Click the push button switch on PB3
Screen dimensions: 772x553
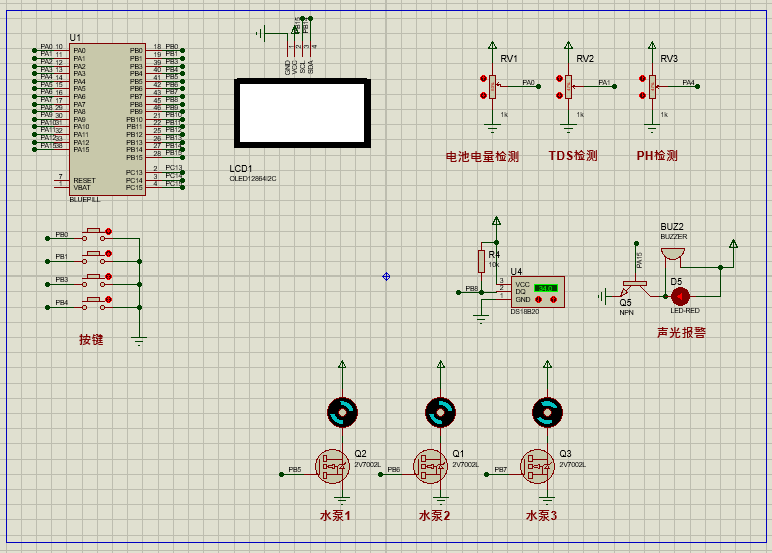pyautogui.click(x=94, y=281)
